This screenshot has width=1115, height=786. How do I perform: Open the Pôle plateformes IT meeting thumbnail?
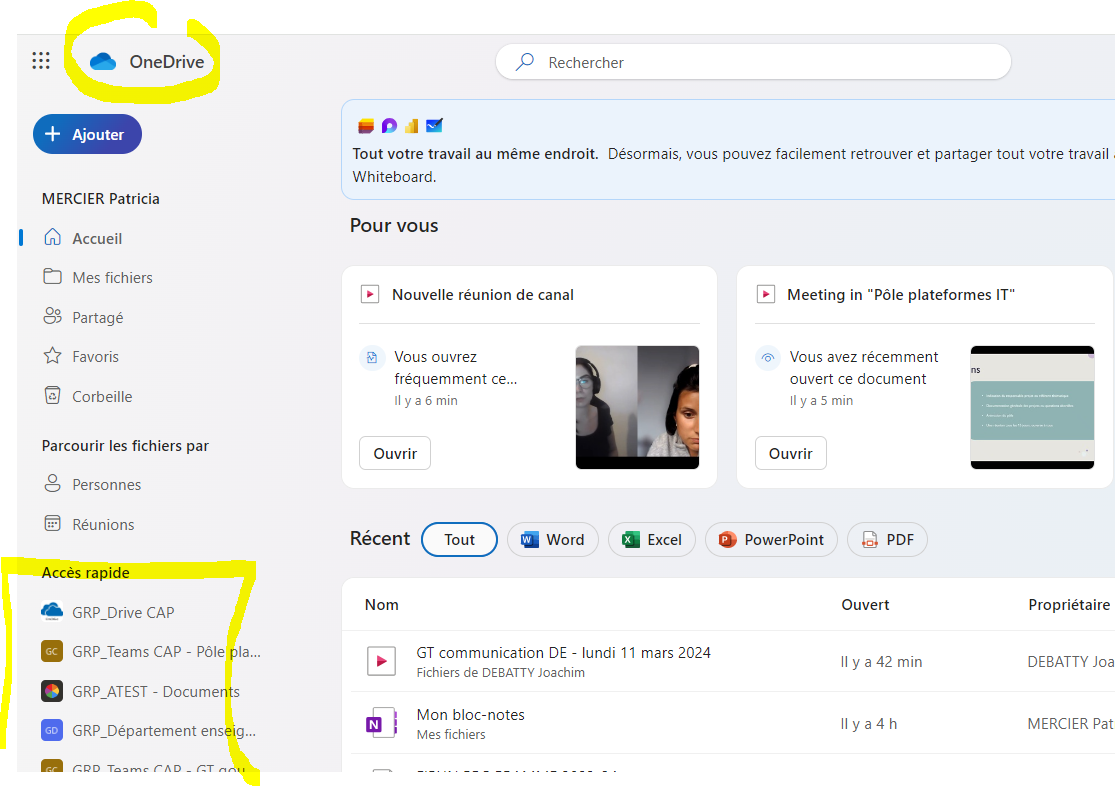coord(1032,407)
